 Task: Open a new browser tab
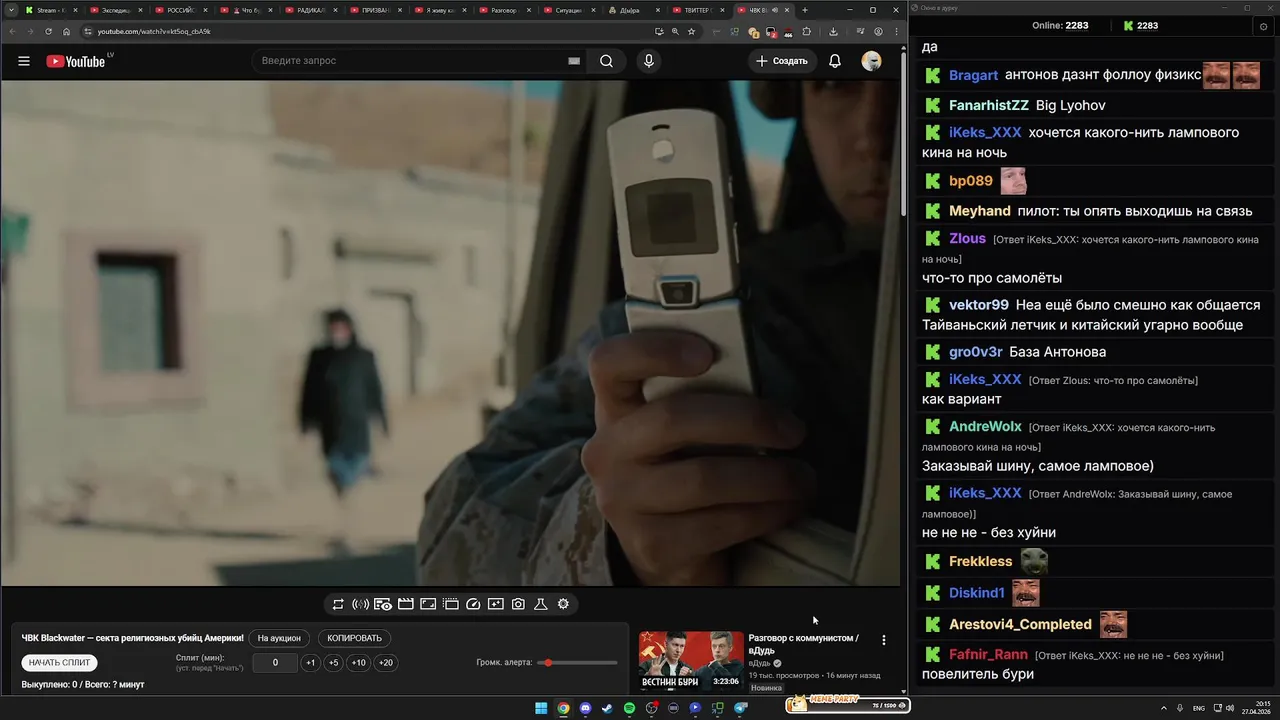[804, 10]
